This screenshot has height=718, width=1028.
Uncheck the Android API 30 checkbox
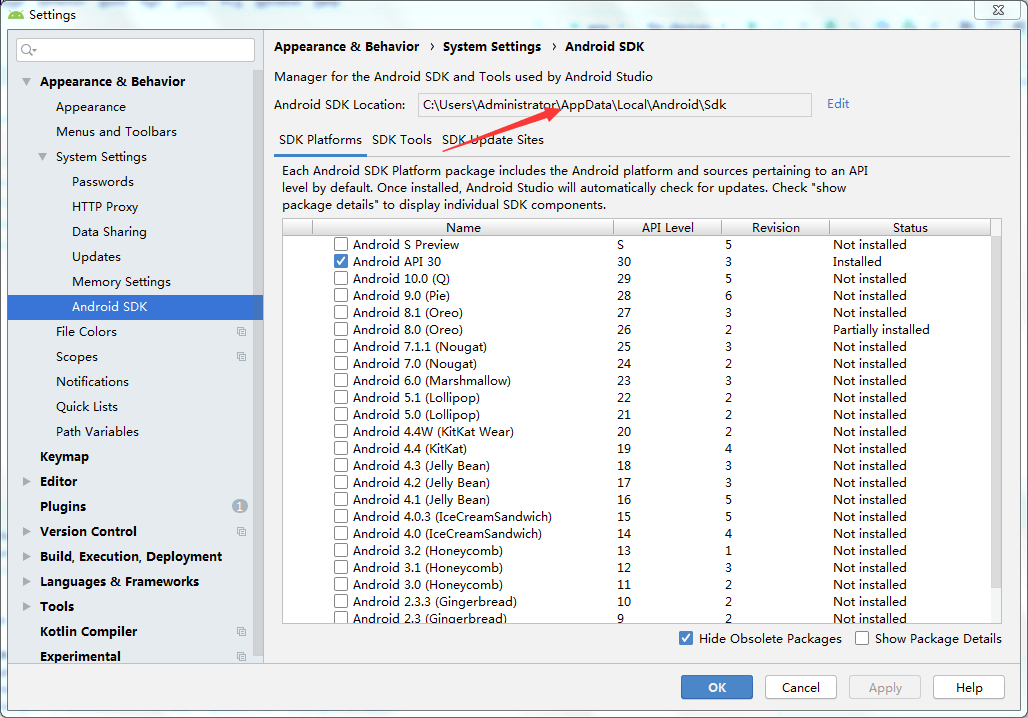pos(341,261)
